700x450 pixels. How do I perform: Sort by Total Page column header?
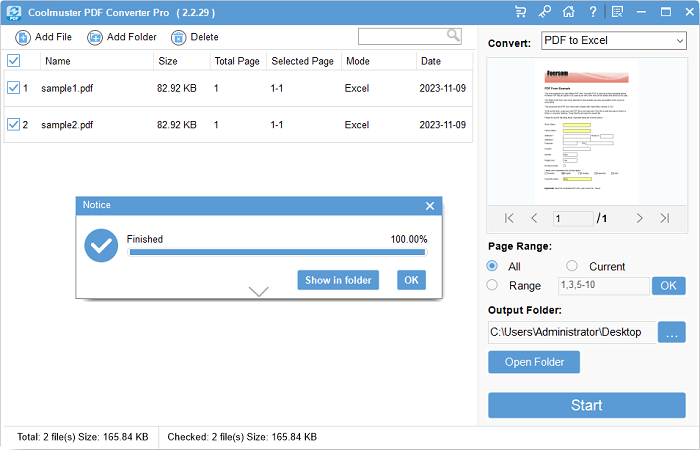tap(237, 61)
